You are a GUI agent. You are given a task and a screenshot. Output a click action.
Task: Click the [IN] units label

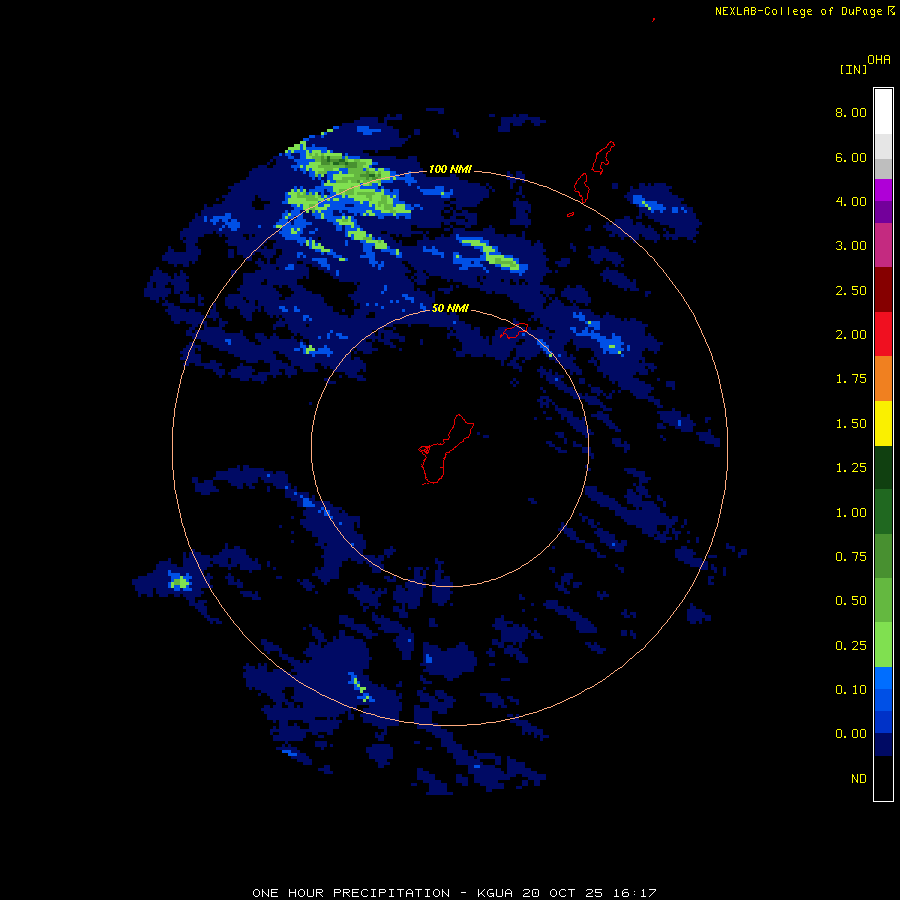click(x=853, y=69)
